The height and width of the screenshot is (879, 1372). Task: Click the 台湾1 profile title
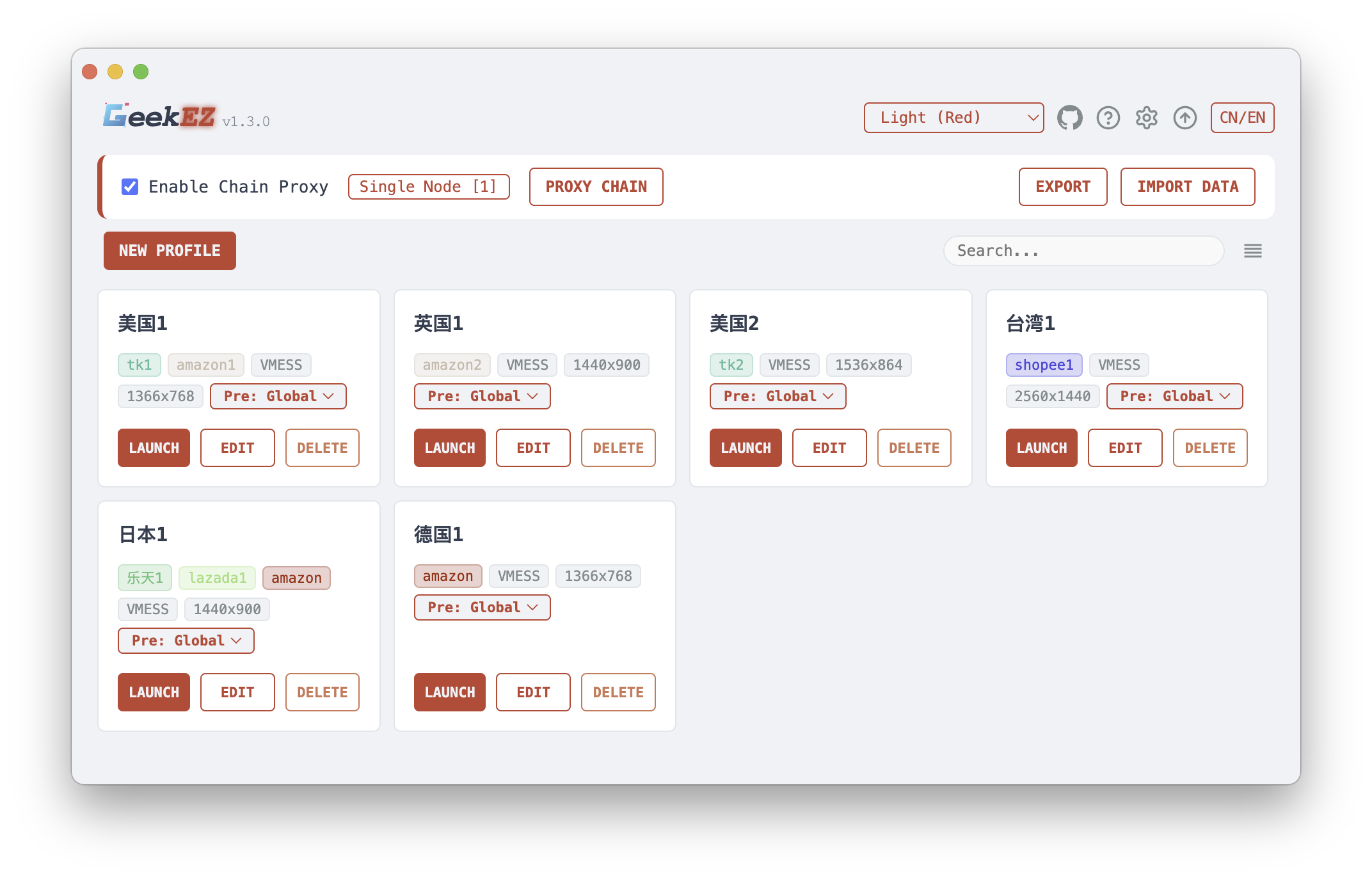click(x=1030, y=323)
